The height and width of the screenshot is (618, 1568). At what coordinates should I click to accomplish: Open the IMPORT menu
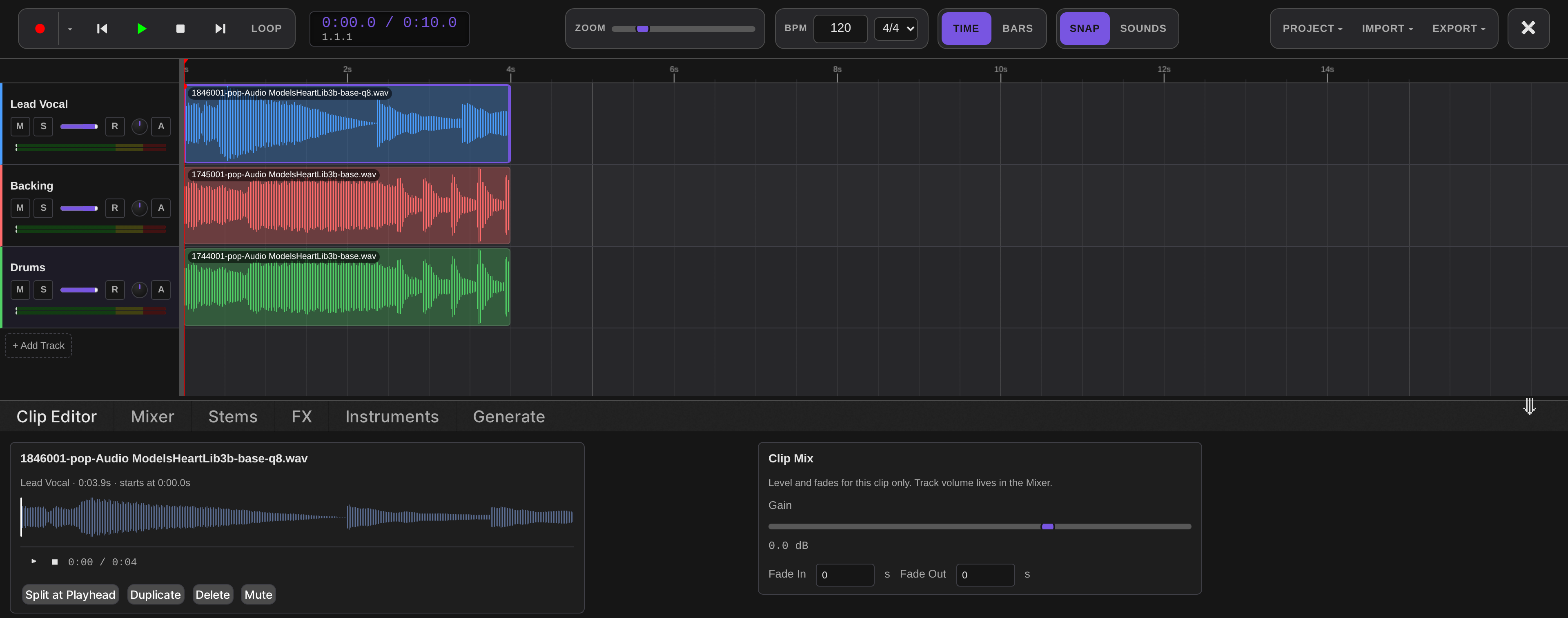(x=1387, y=29)
